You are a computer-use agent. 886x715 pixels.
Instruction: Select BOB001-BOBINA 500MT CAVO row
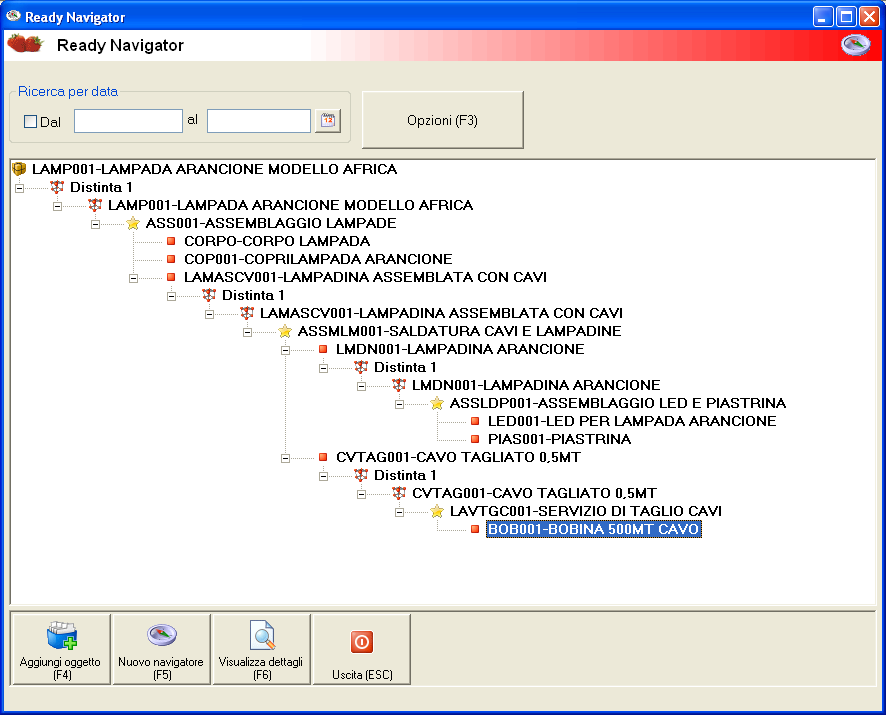pyautogui.click(x=594, y=529)
